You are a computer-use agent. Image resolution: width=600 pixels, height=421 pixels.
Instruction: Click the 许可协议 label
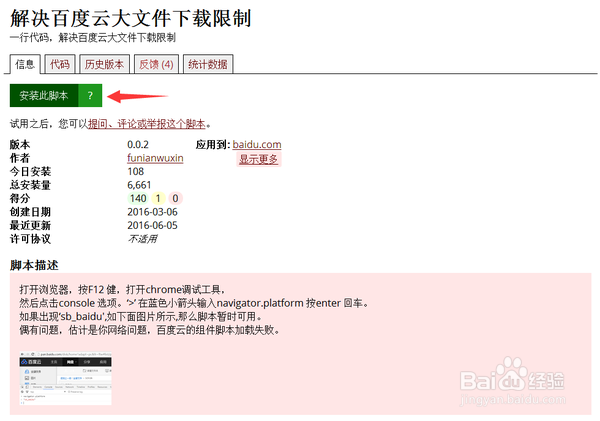[x=30, y=239]
